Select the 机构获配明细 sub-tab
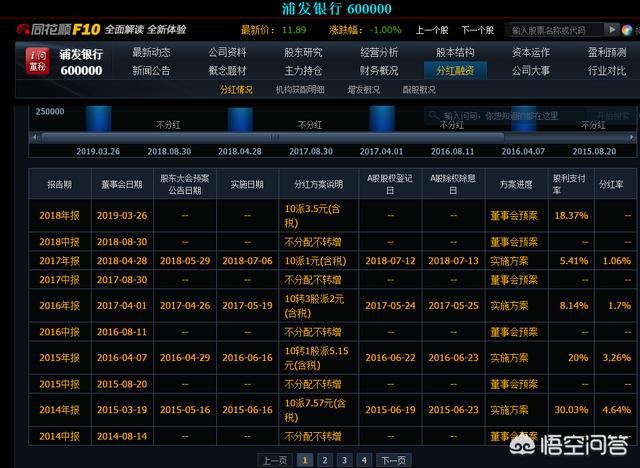Image resolution: width=640 pixels, height=468 pixels. coord(300,90)
